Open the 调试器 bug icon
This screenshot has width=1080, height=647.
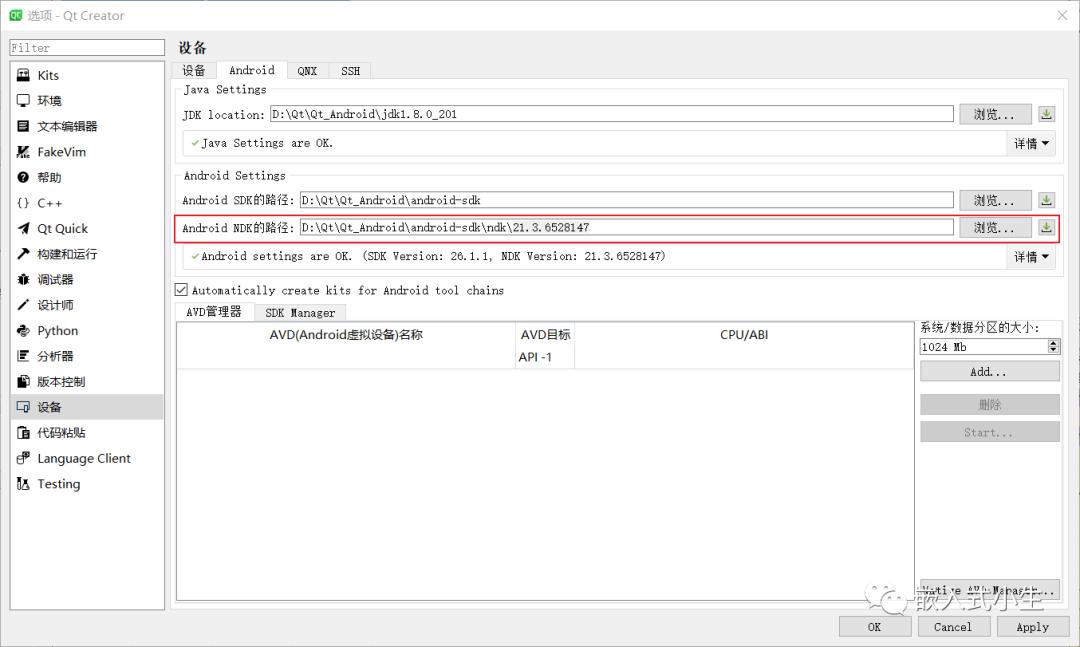(23, 279)
